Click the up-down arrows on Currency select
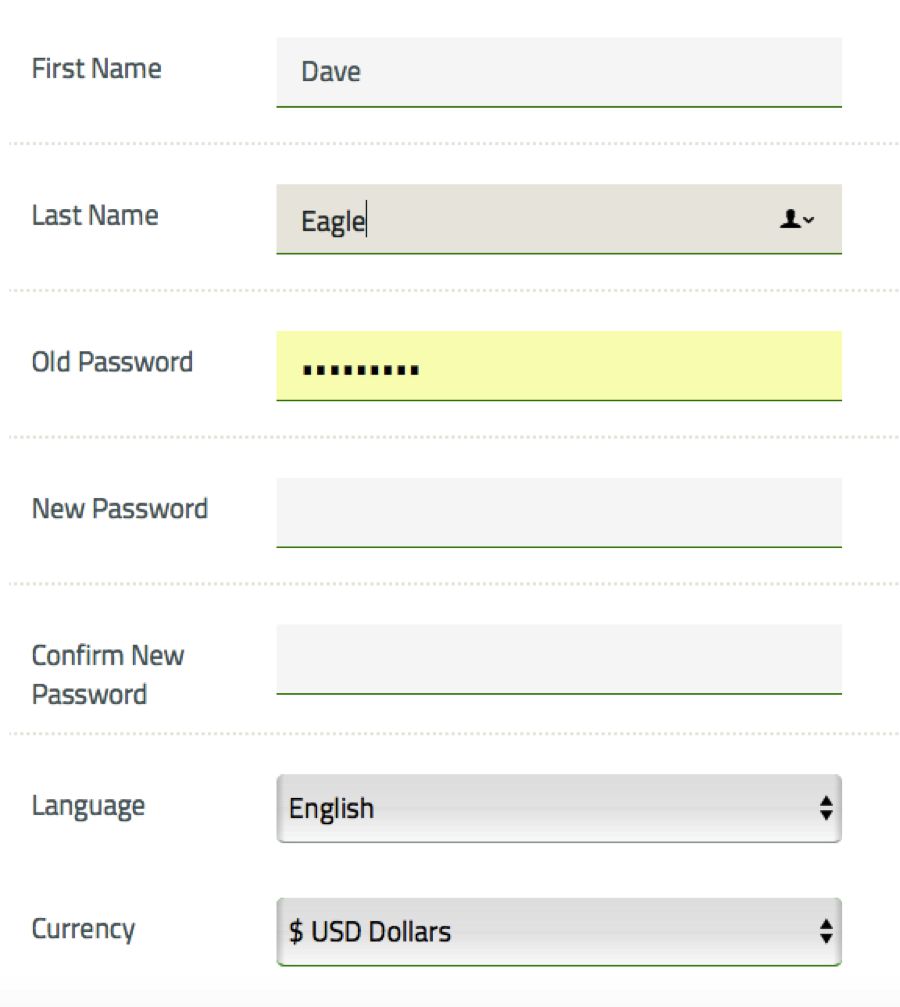This screenshot has height=1007, width=900. [826, 931]
